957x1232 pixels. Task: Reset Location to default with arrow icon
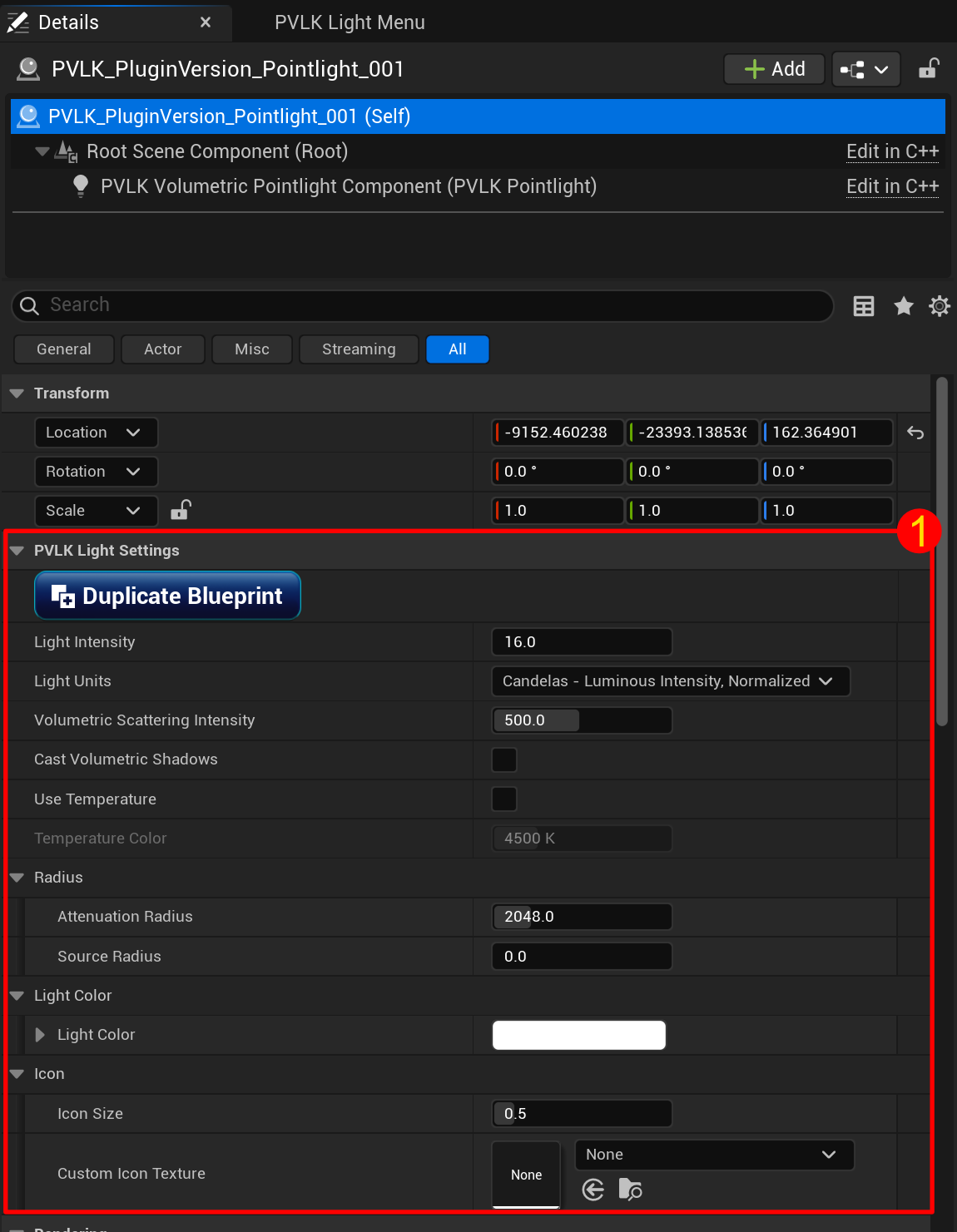coord(915,433)
